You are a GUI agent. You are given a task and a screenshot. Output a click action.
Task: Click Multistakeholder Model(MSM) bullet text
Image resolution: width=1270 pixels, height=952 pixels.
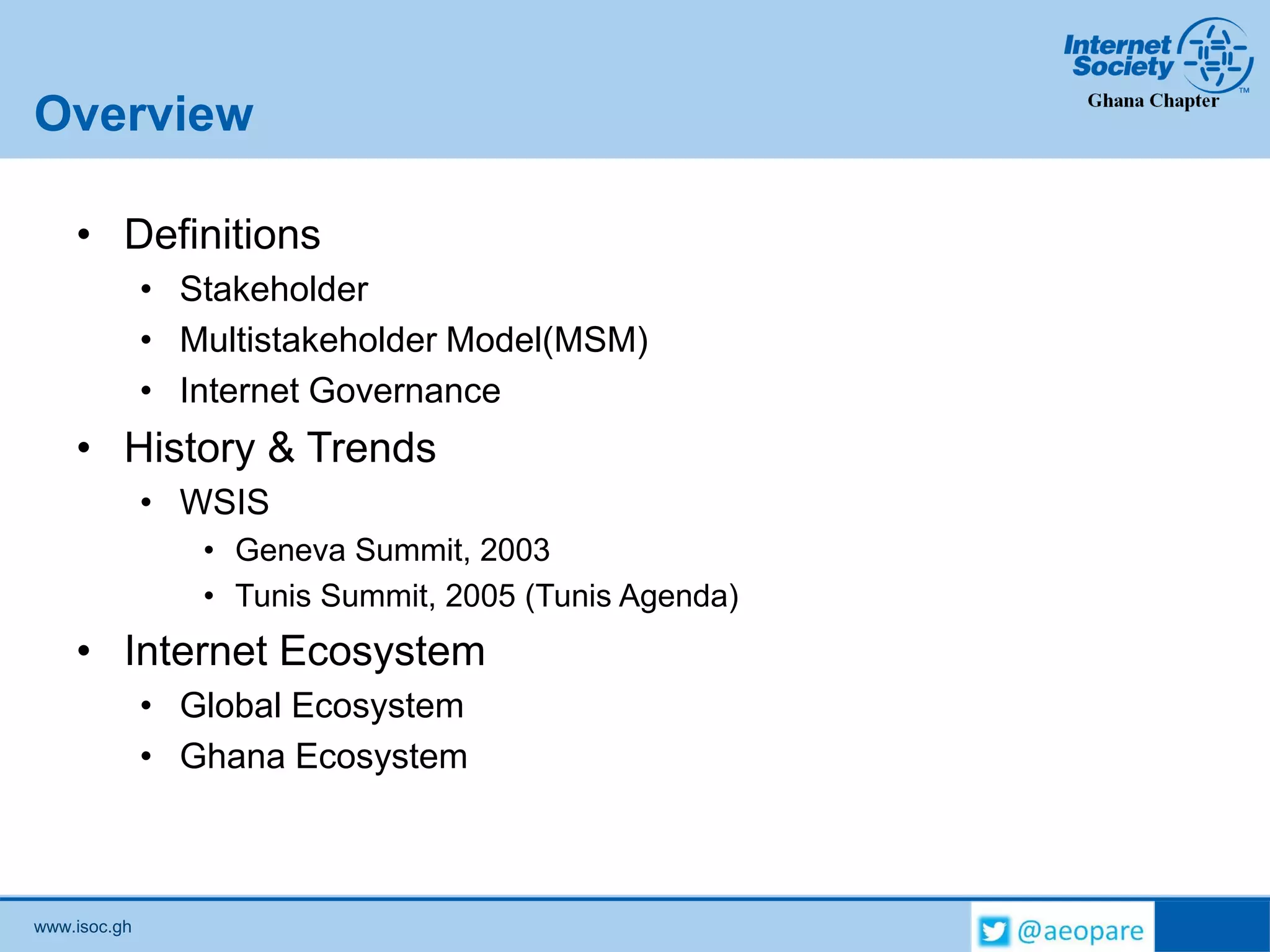pos(414,340)
